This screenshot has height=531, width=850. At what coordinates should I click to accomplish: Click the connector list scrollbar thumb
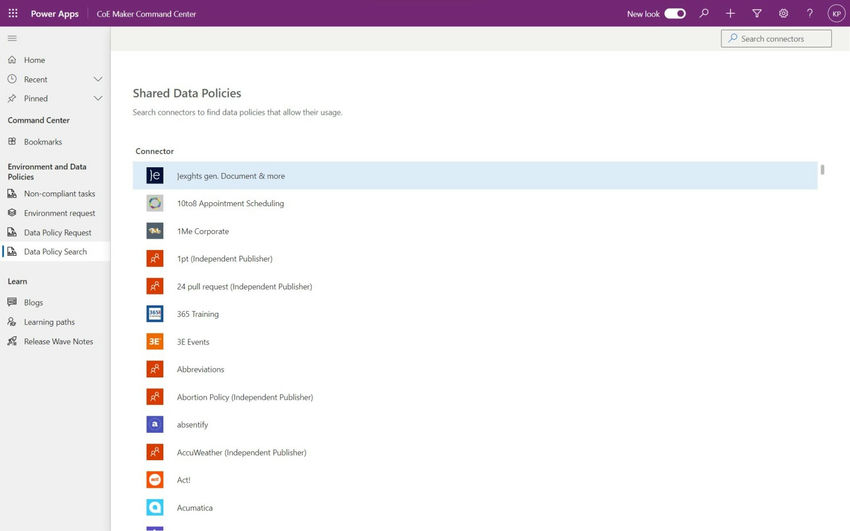point(822,170)
